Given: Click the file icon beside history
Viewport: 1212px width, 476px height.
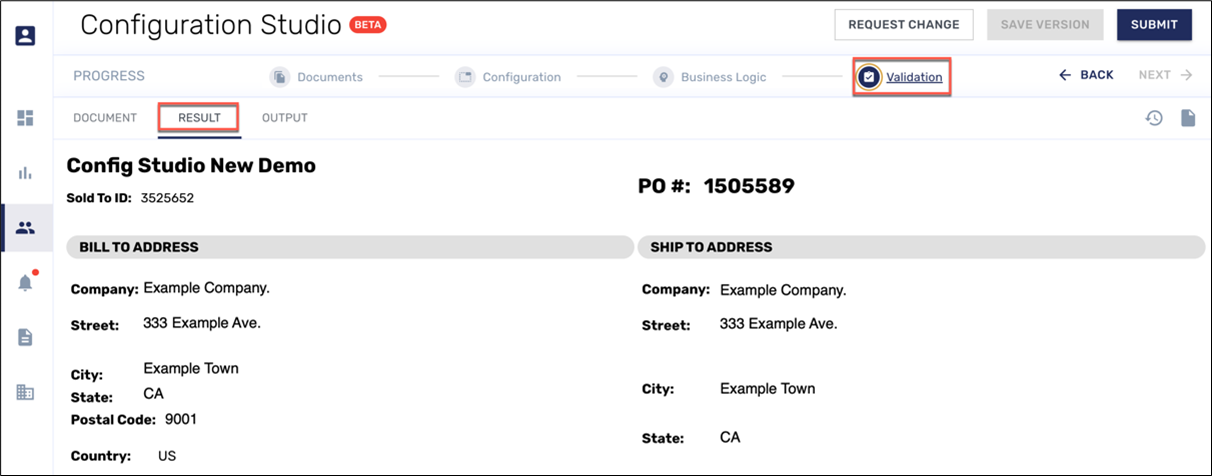Looking at the screenshot, I should [1187, 118].
